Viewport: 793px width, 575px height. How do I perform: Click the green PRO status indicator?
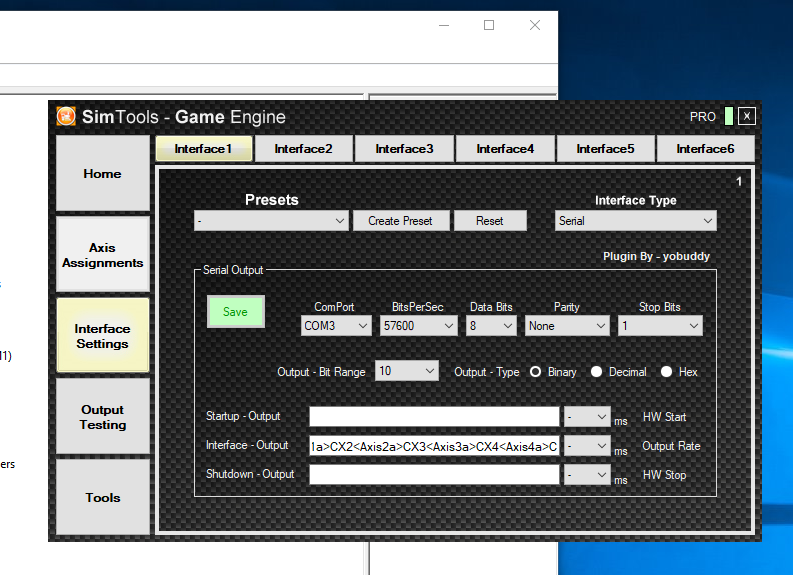coord(729,116)
